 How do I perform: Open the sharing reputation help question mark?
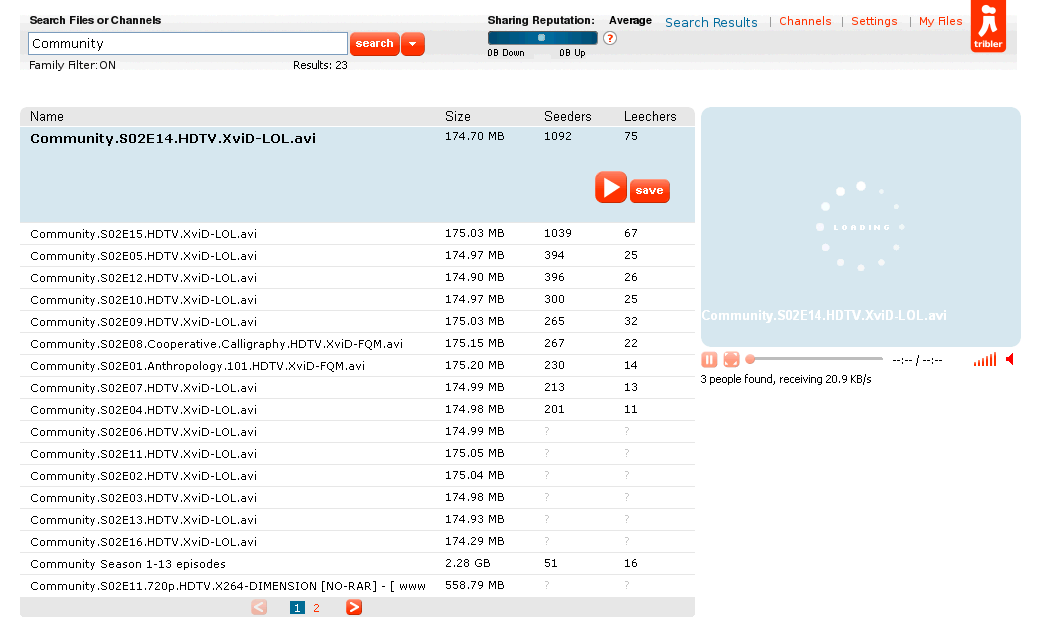[x=609, y=38]
